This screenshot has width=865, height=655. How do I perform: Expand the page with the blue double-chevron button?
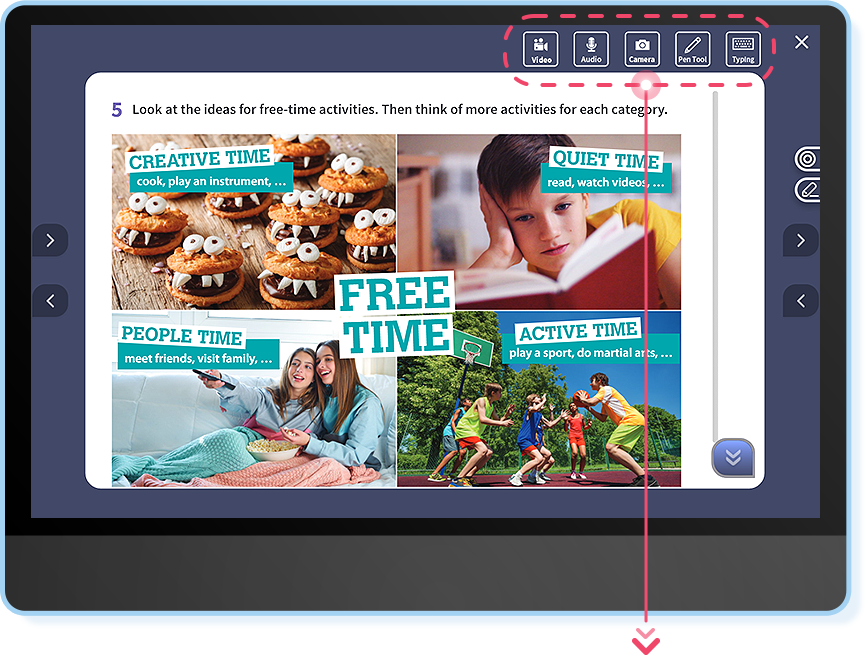coord(733,458)
